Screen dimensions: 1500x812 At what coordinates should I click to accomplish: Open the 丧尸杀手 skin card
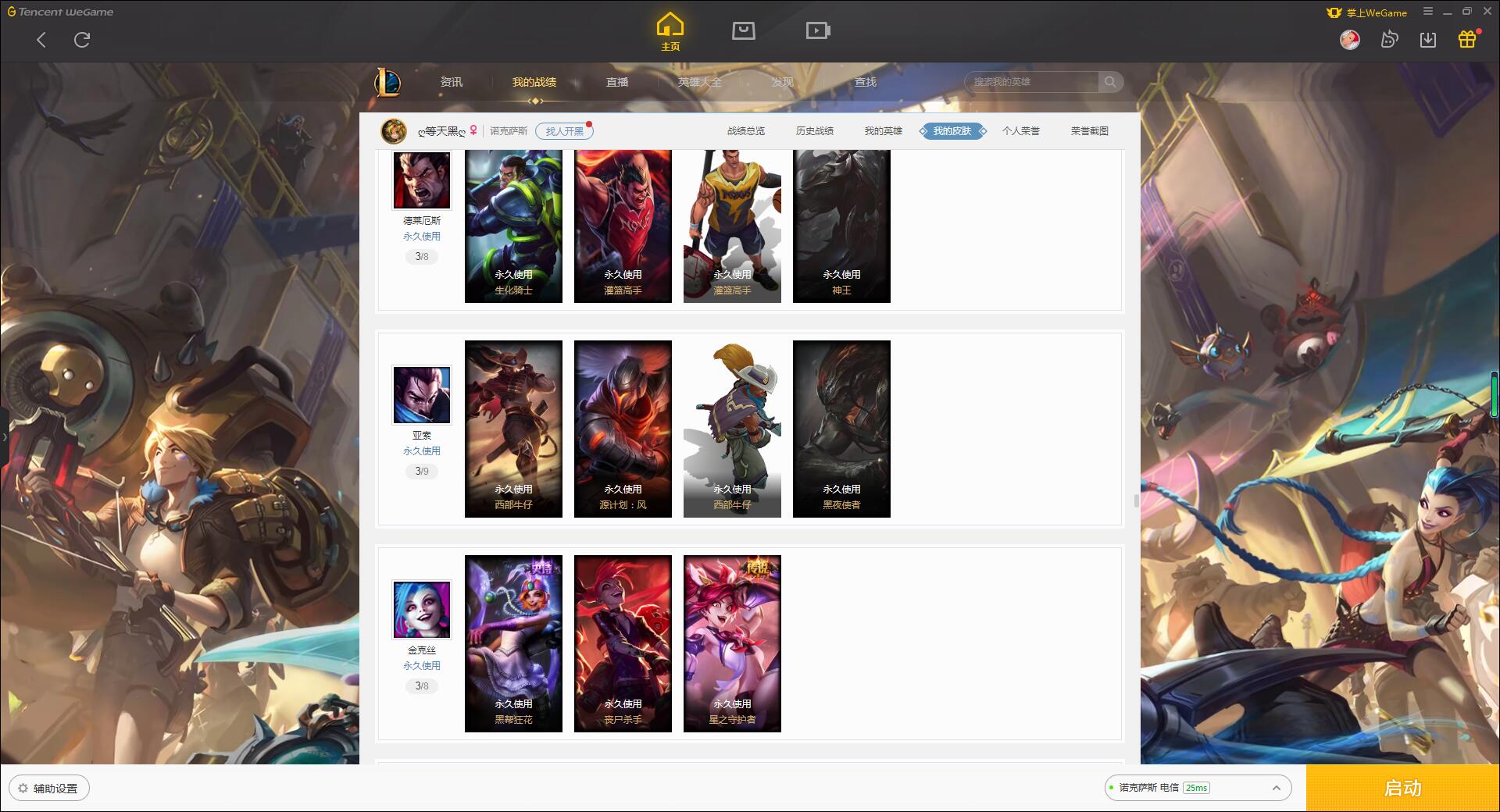coord(623,643)
